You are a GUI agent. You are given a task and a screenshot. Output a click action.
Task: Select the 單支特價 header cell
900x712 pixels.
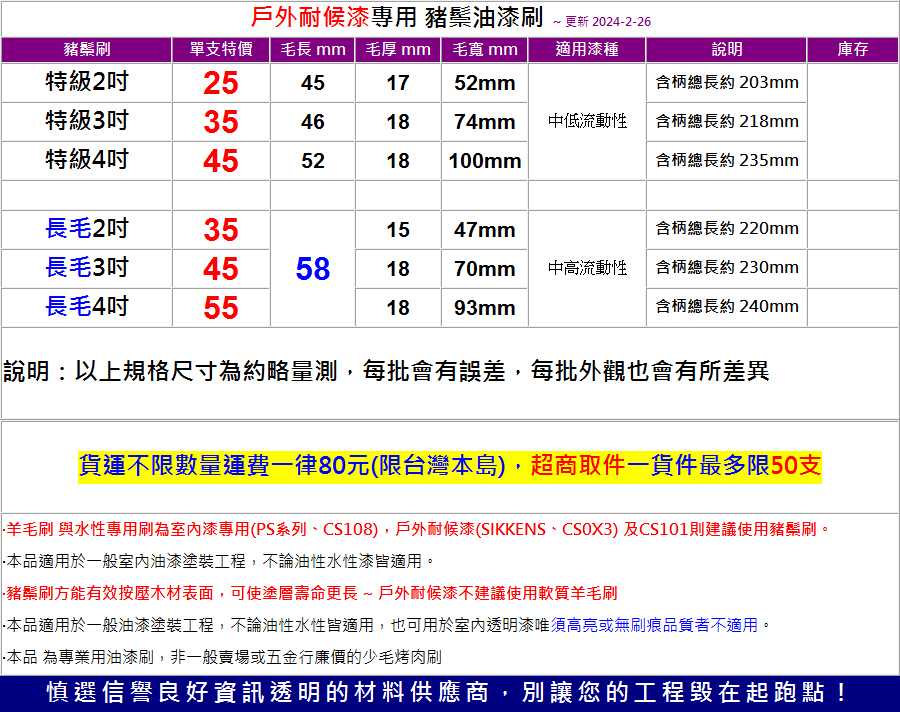coord(221,49)
